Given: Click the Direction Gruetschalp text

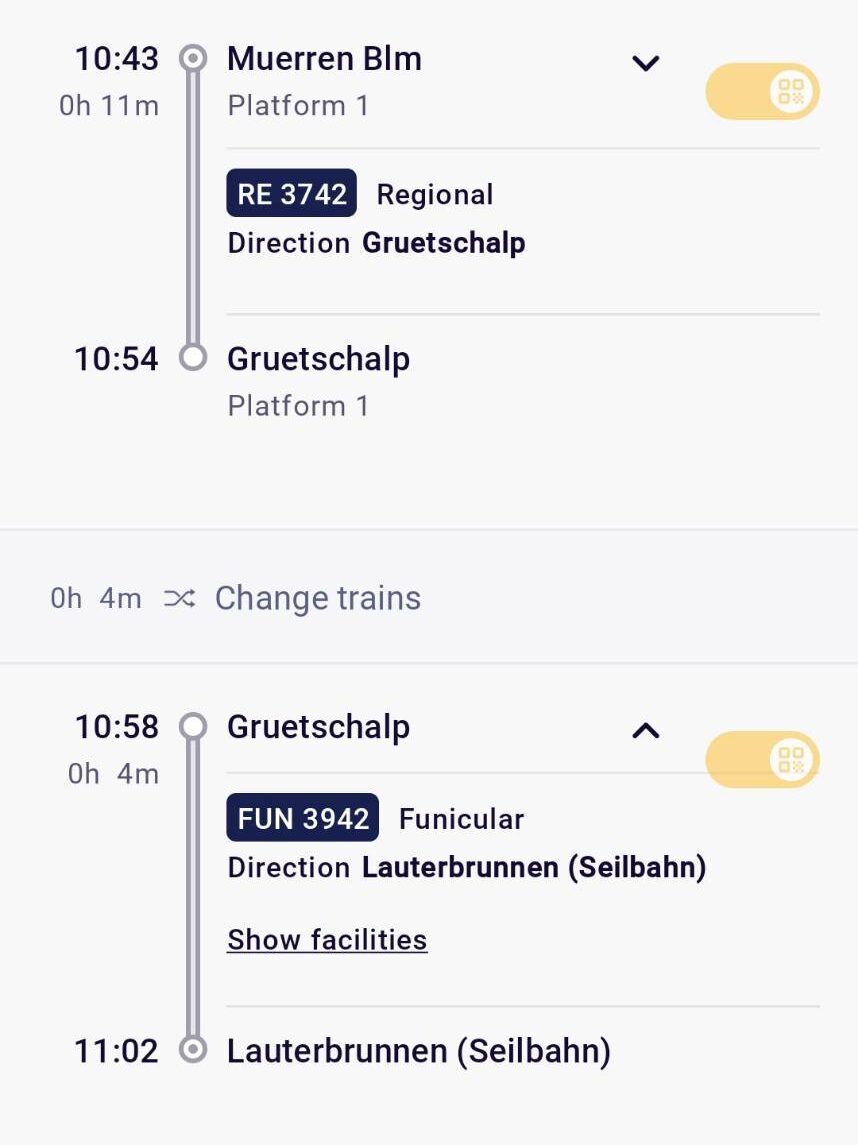Looking at the screenshot, I should point(376,243).
